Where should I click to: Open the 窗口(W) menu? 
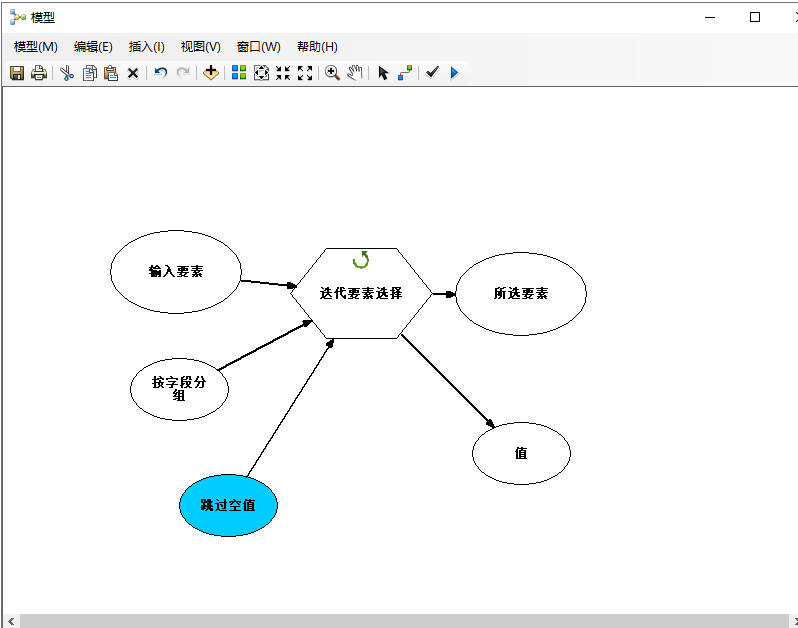[259, 47]
